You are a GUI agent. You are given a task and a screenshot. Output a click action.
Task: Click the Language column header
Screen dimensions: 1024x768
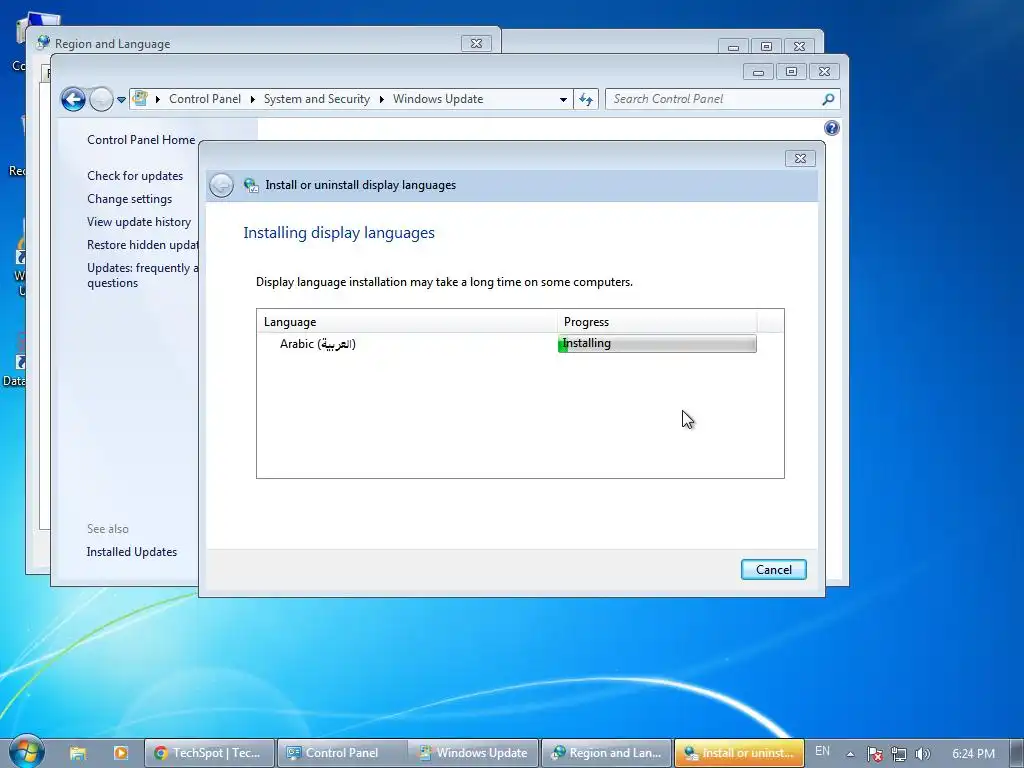(x=406, y=321)
